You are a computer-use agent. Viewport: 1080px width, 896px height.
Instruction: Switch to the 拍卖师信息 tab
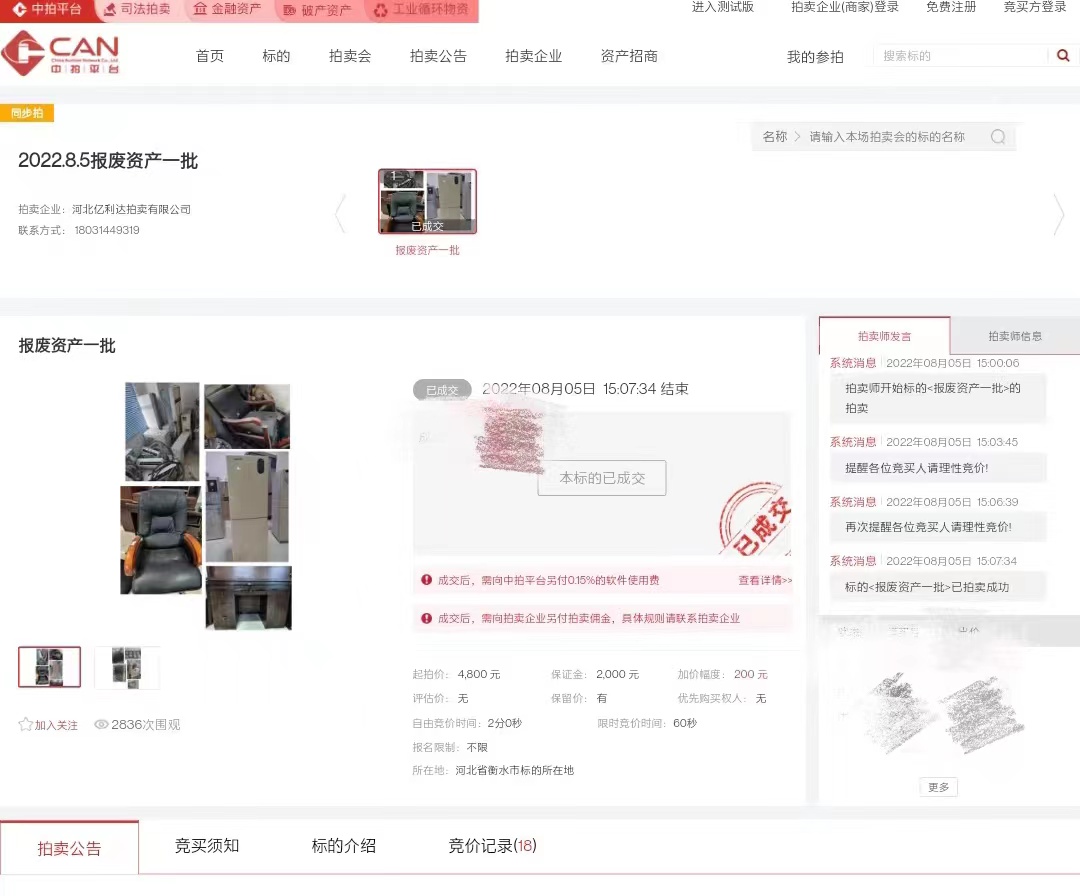1014,336
